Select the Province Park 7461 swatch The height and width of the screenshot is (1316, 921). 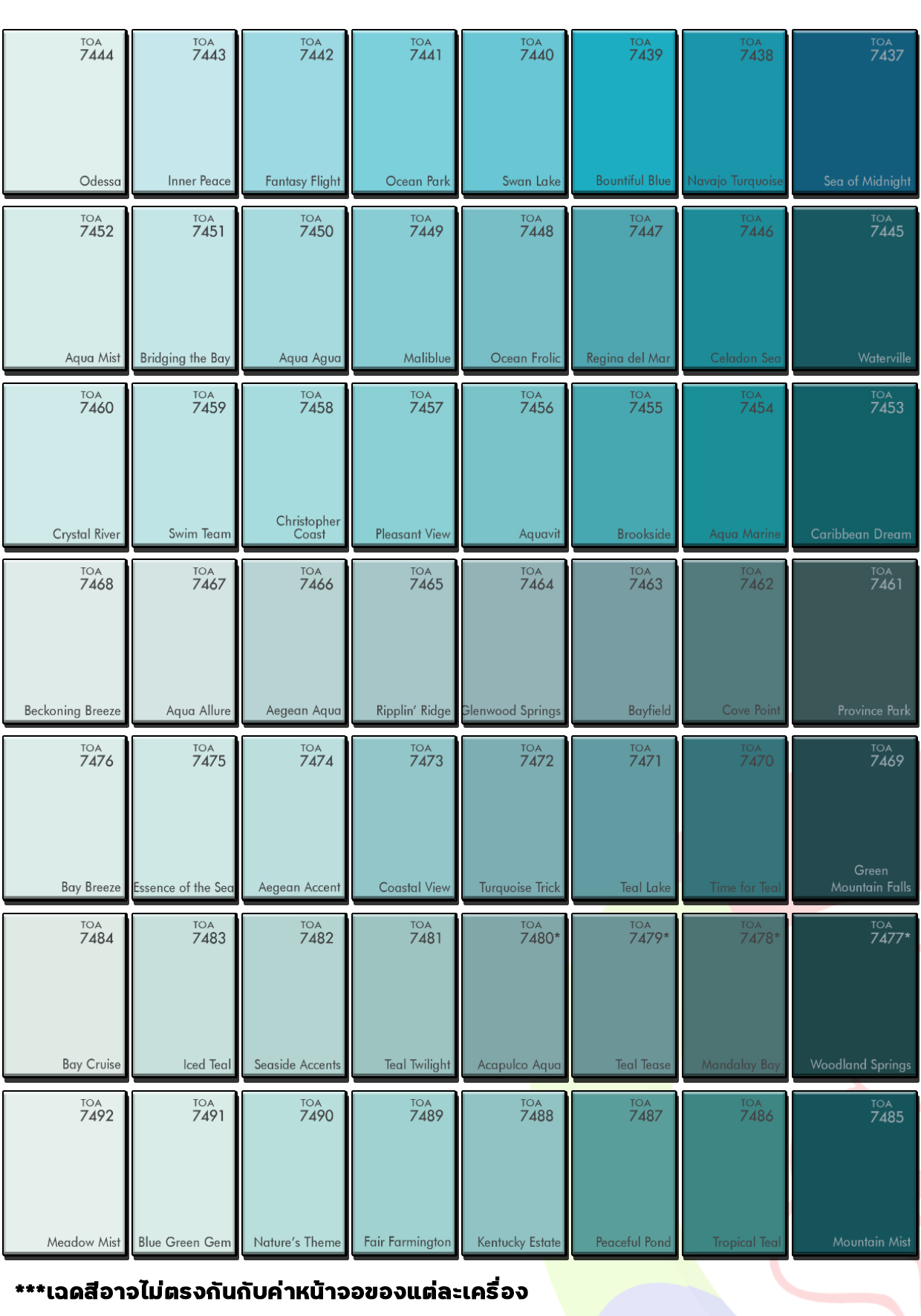click(x=855, y=642)
